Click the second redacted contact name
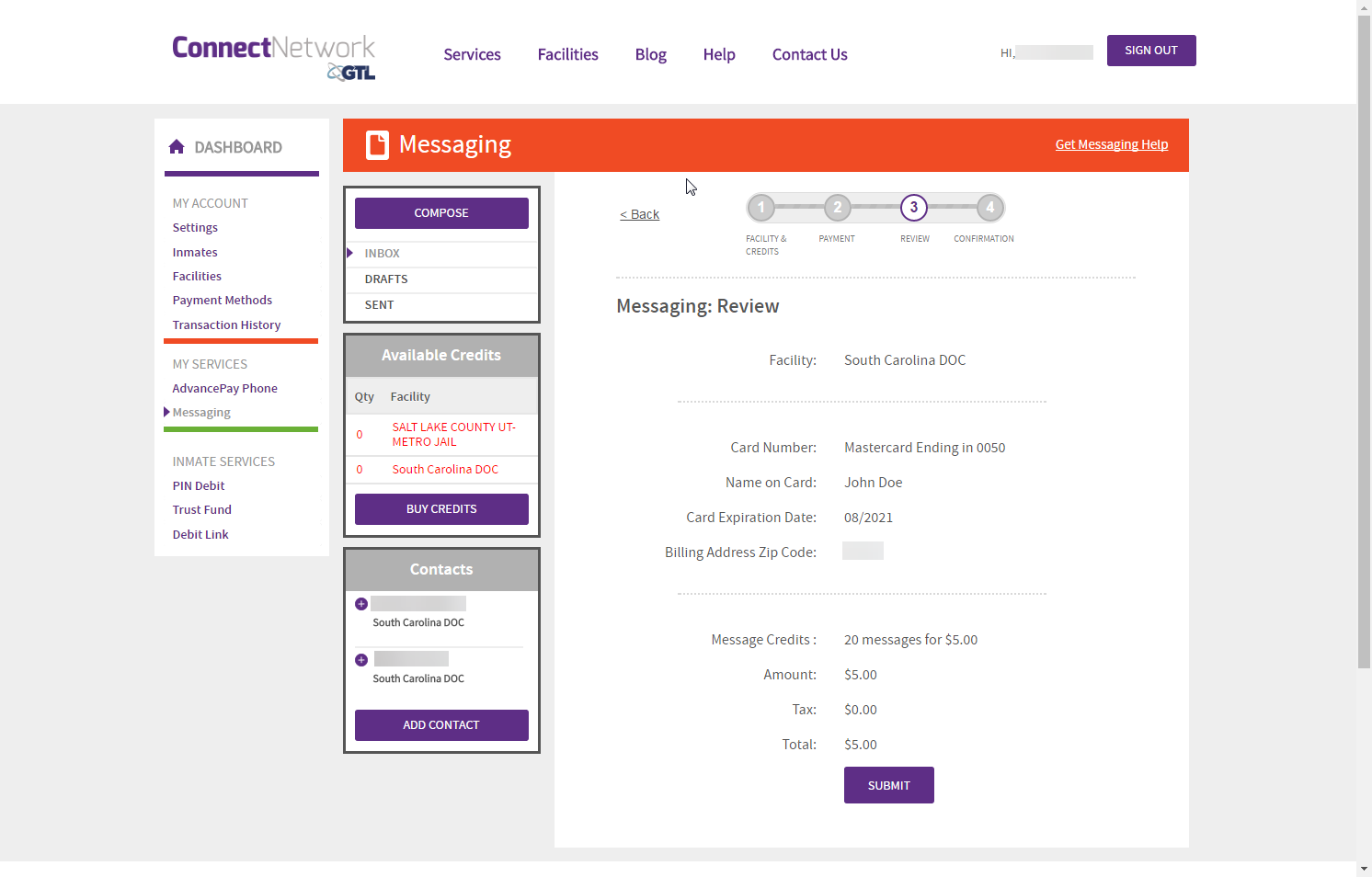This screenshot has width=1372, height=877. (x=411, y=659)
